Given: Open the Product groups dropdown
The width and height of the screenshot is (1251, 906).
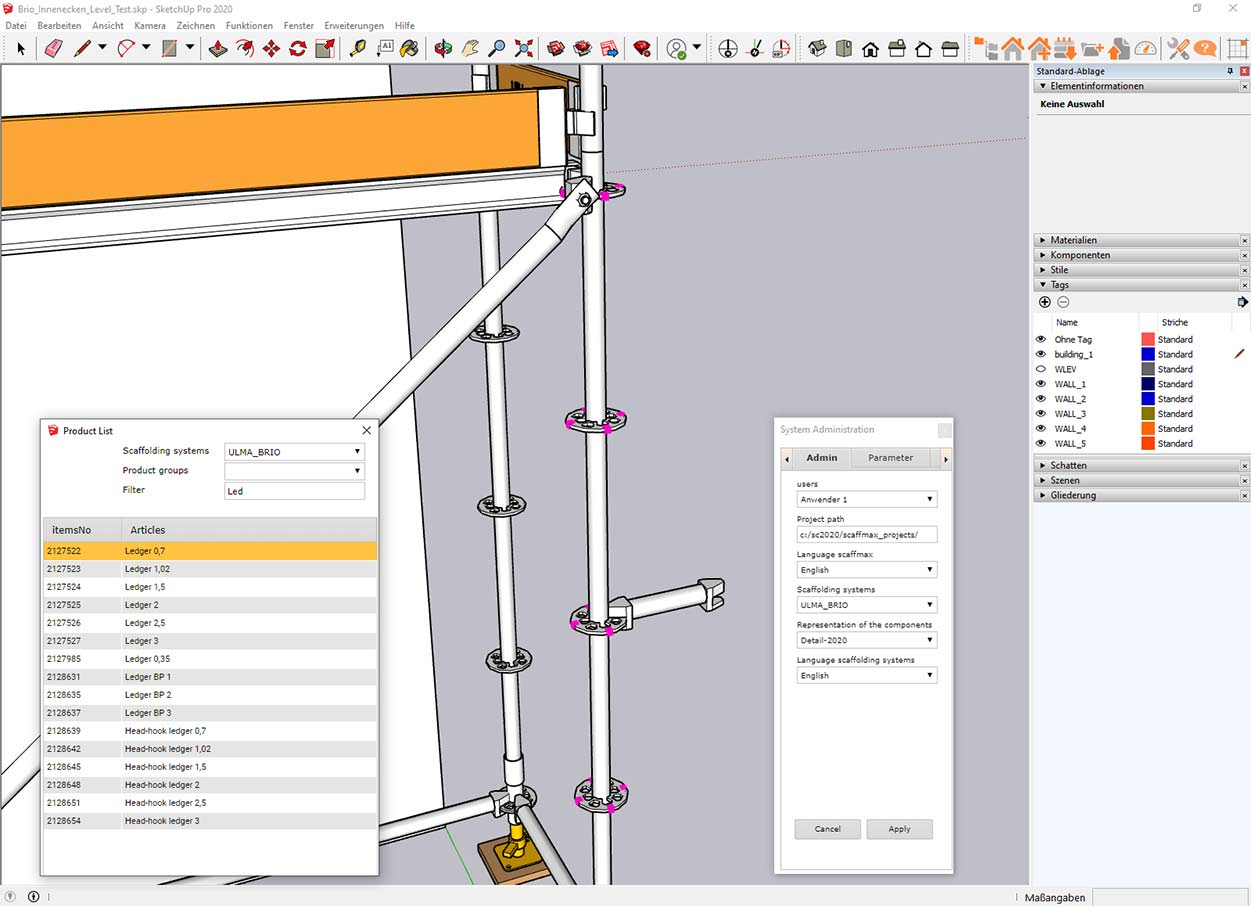Looking at the screenshot, I should (294, 471).
